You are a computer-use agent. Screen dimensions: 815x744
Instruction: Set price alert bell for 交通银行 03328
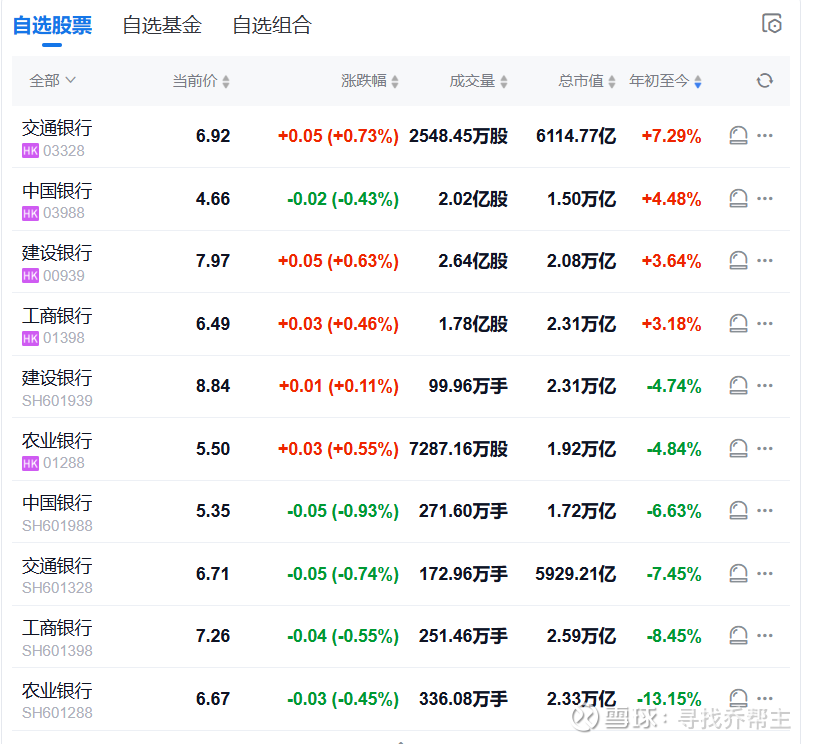click(x=738, y=136)
